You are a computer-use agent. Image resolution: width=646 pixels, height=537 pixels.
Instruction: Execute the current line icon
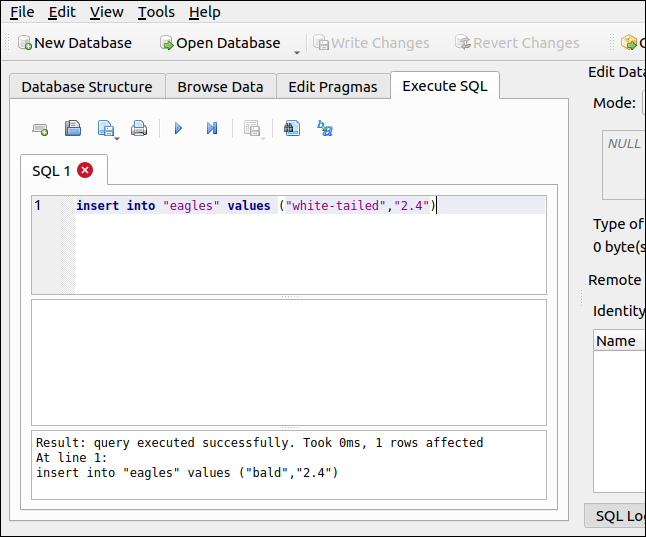pyautogui.click(x=212, y=128)
